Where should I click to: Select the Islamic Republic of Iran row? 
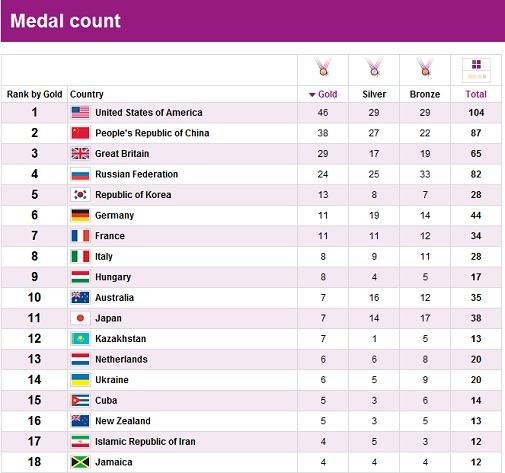click(x=251, y=441)
